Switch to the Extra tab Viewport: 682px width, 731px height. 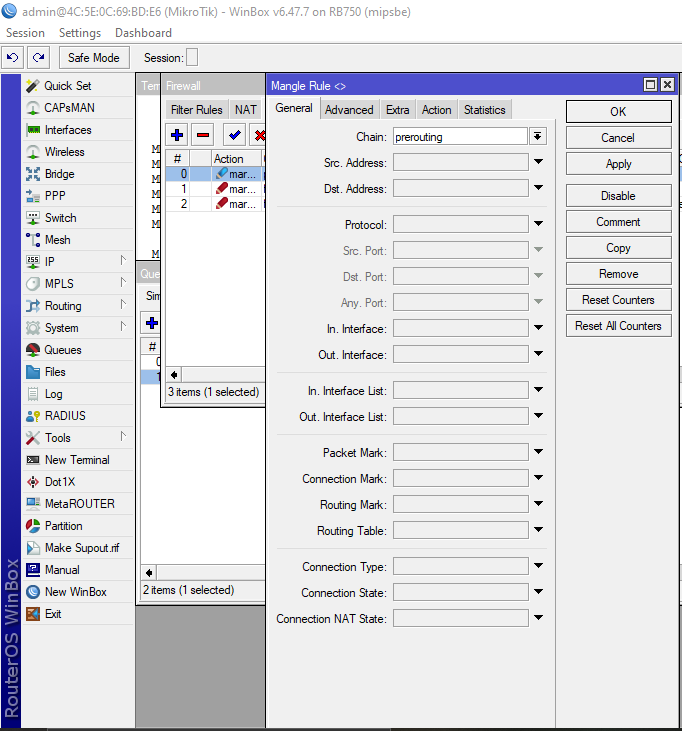[x=398, y=110]
